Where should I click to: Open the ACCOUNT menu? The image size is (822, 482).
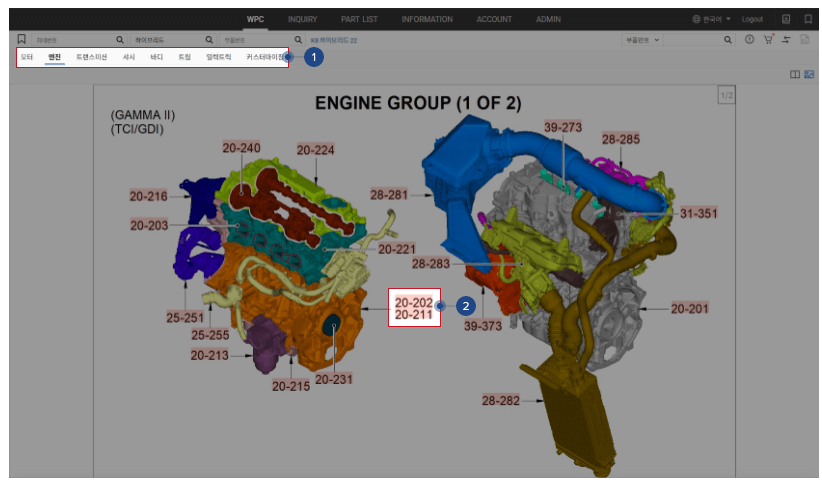pyautogui.click(x=494, y=19)
